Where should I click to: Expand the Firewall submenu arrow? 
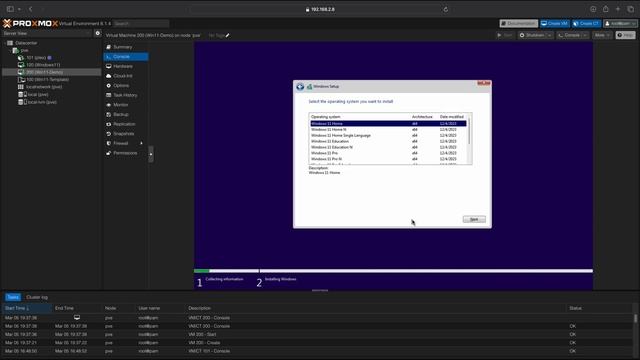tap(142, 143)
